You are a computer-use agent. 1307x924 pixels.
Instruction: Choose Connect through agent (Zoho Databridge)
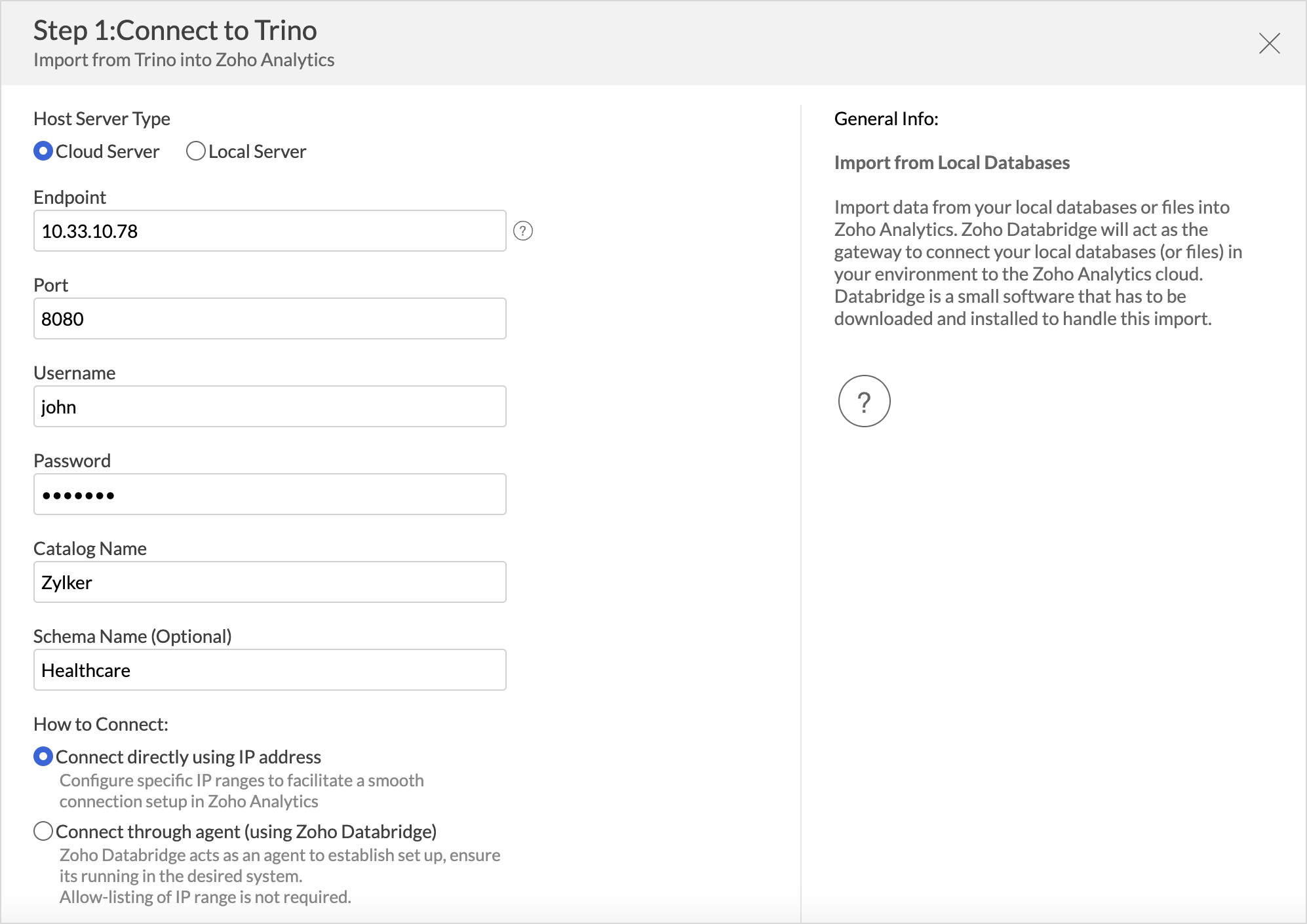coord(43,832)
